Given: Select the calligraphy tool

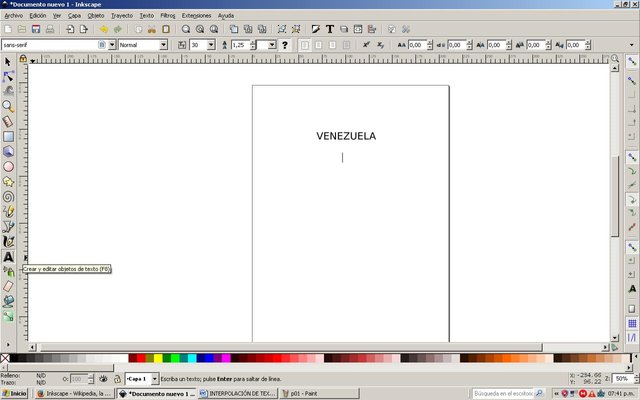Looking at the screenshot, I should (x=8, y=242).
